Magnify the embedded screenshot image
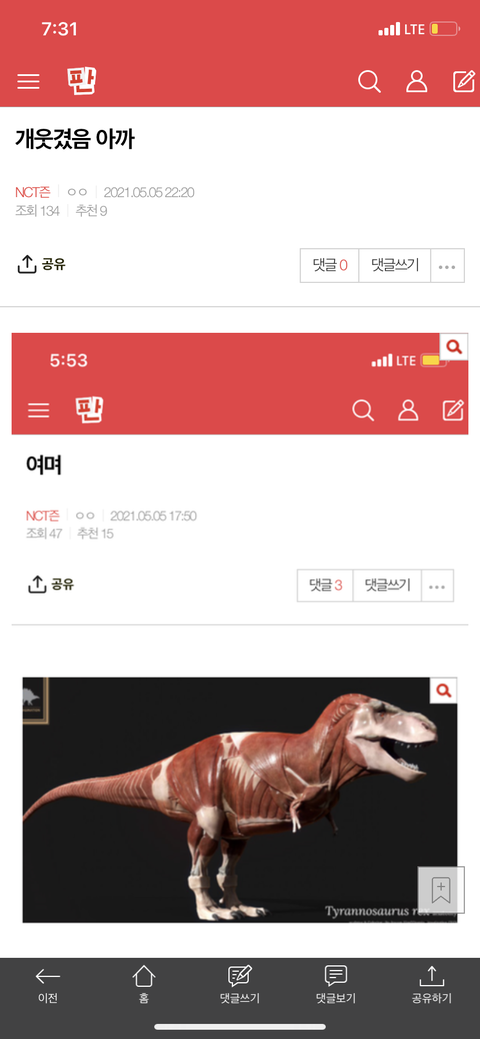The width and height of the screenshot is (480, 1039). [x=453, y=347]
